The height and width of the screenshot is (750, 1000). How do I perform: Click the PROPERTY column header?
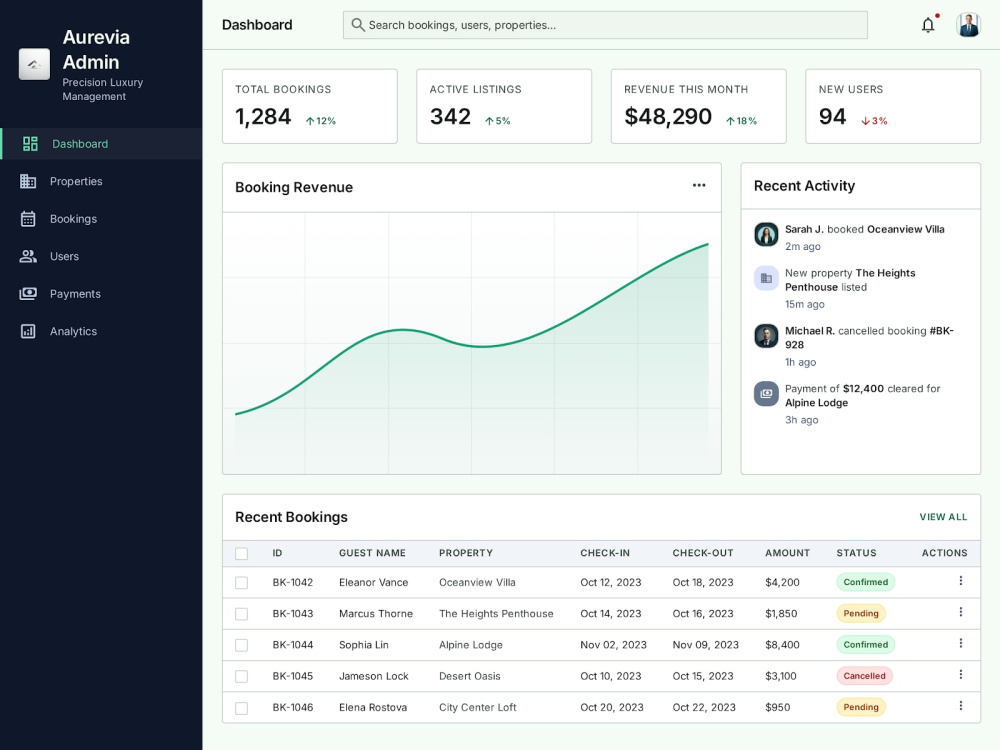[466, 553]
